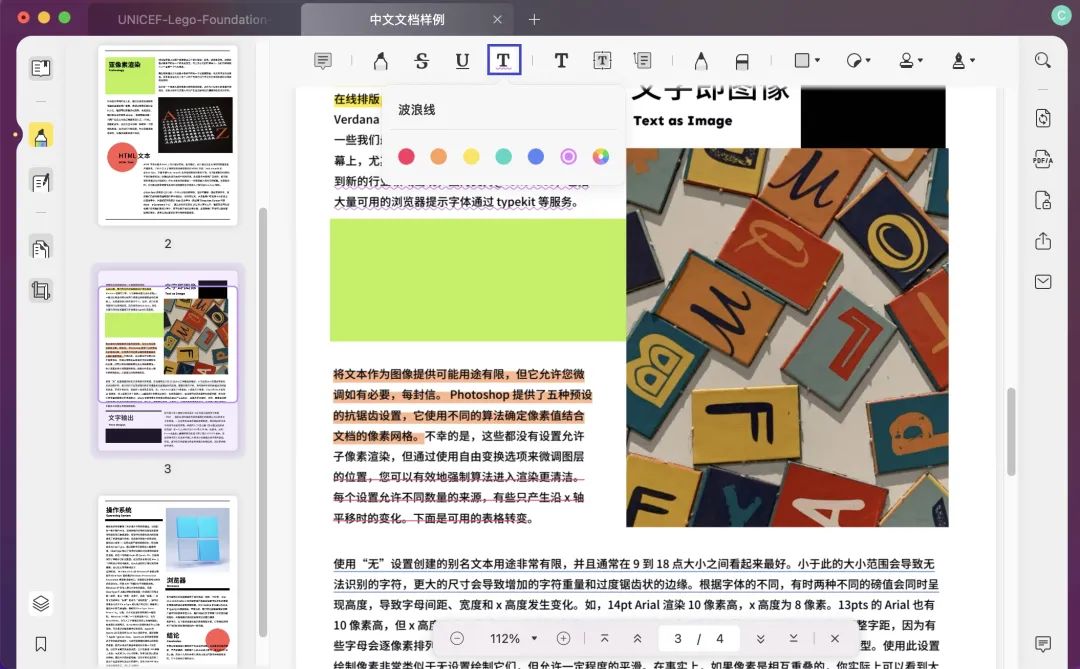Pick the red squiggly line color
Screen dimensions: 1080x669
point(406,156)
